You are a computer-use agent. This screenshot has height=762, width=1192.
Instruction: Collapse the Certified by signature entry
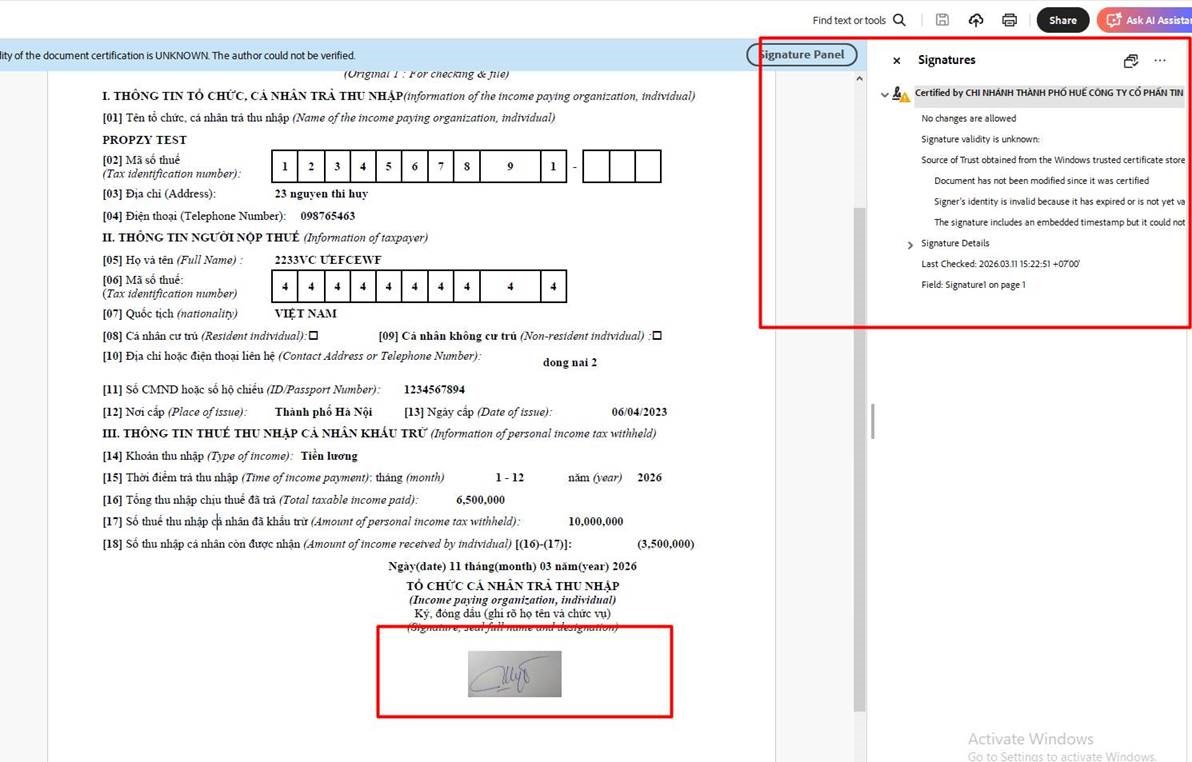click(884, 95)
